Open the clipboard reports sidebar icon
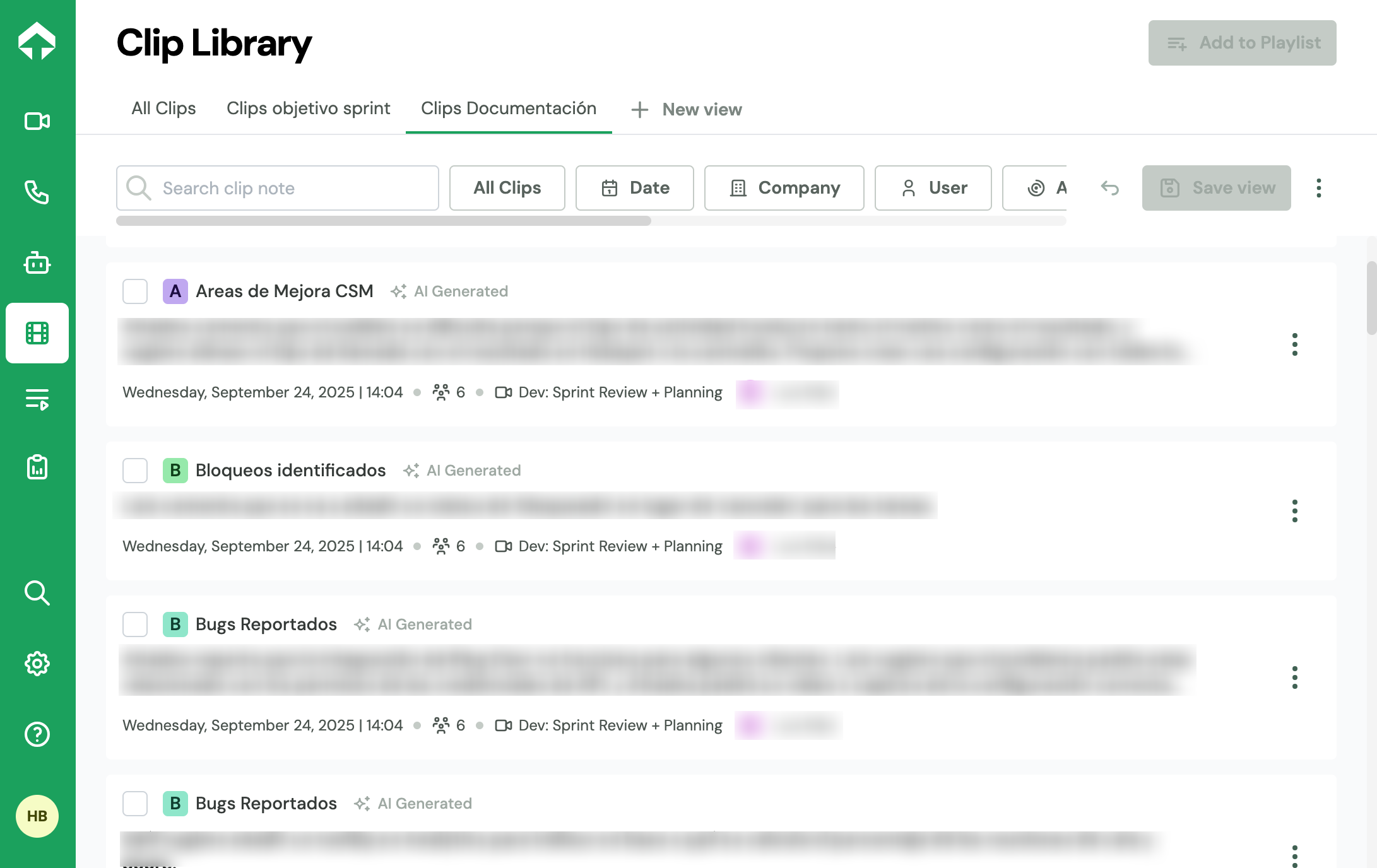This screenshot has width=1377, height=868. [x=37, y=467]
